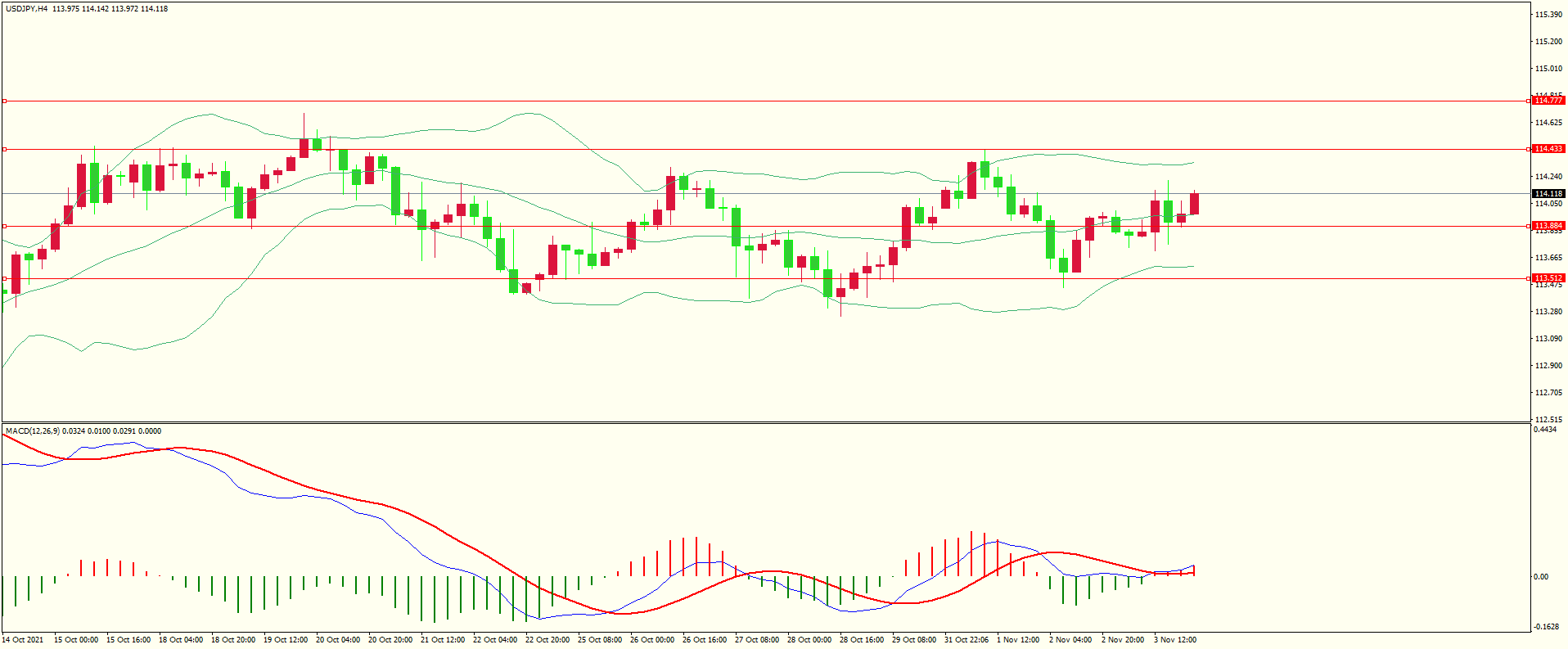1568x649 pixels.
Task: Click the 3 Nov 12:00 time label
Action: [x=1175, y=640]
